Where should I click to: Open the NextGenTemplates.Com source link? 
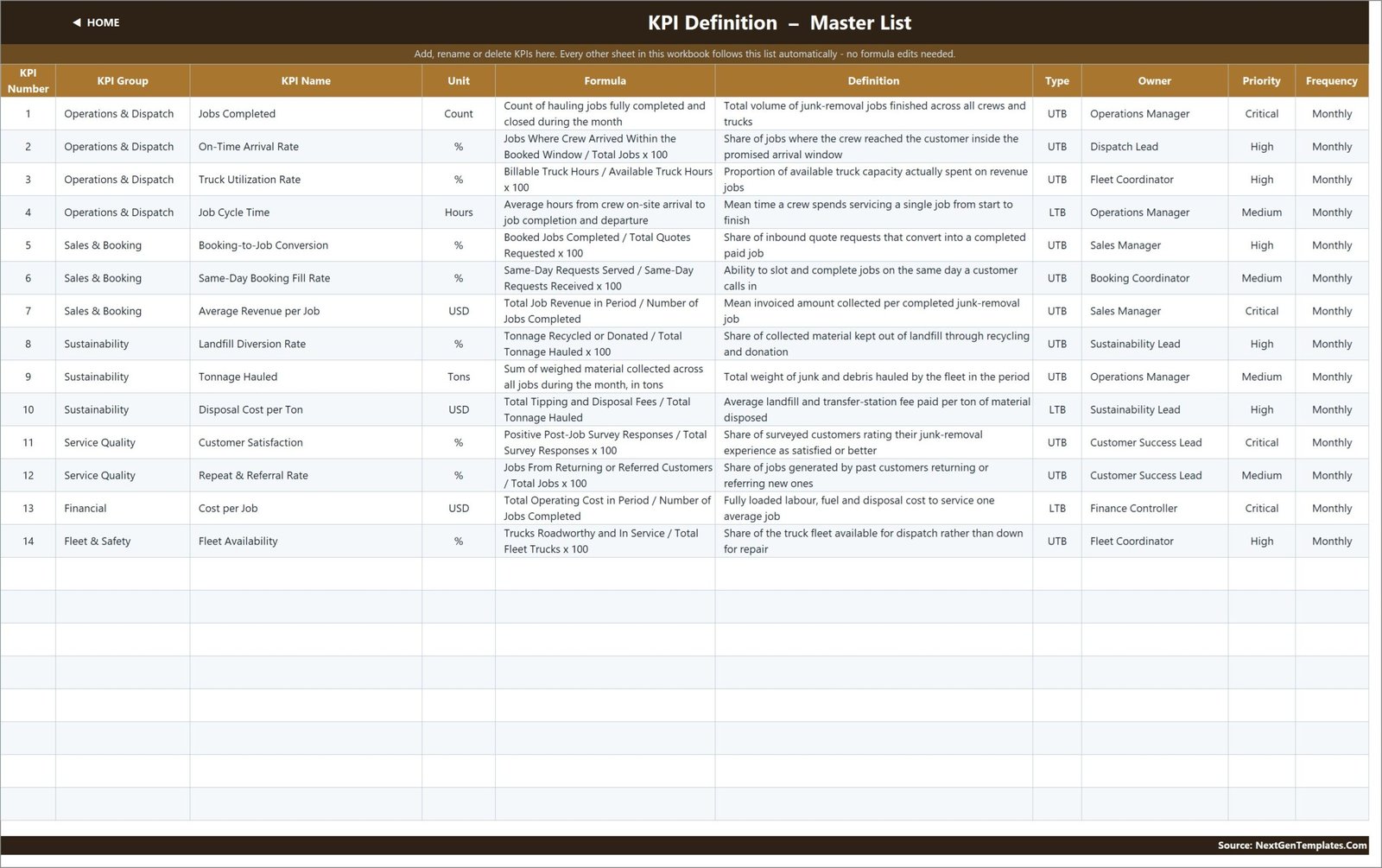[1292, 846]
